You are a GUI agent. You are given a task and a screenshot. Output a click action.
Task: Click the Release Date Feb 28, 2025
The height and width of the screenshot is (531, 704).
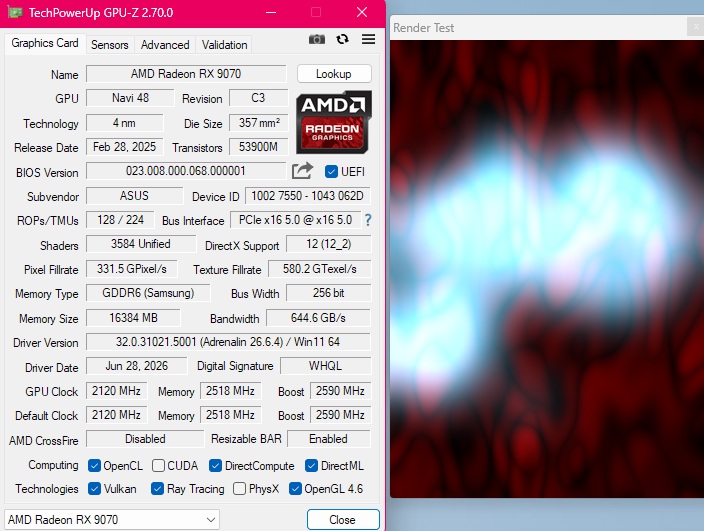124,147
